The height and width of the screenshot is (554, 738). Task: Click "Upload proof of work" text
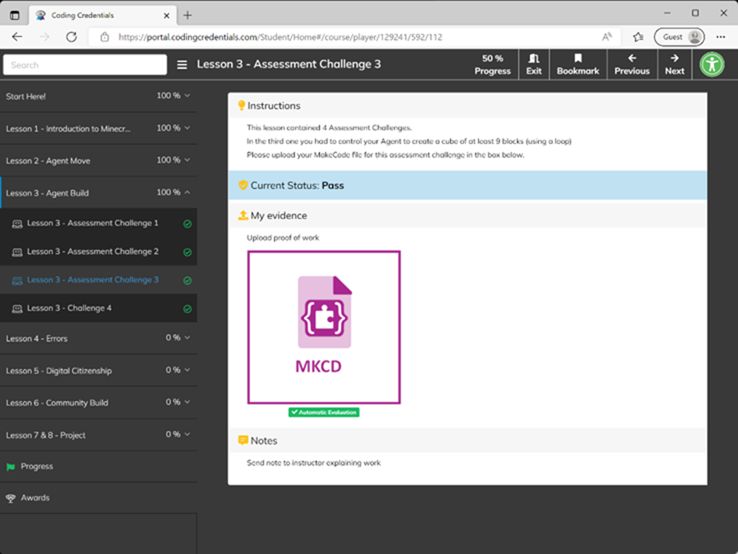(x=283, y=238)
